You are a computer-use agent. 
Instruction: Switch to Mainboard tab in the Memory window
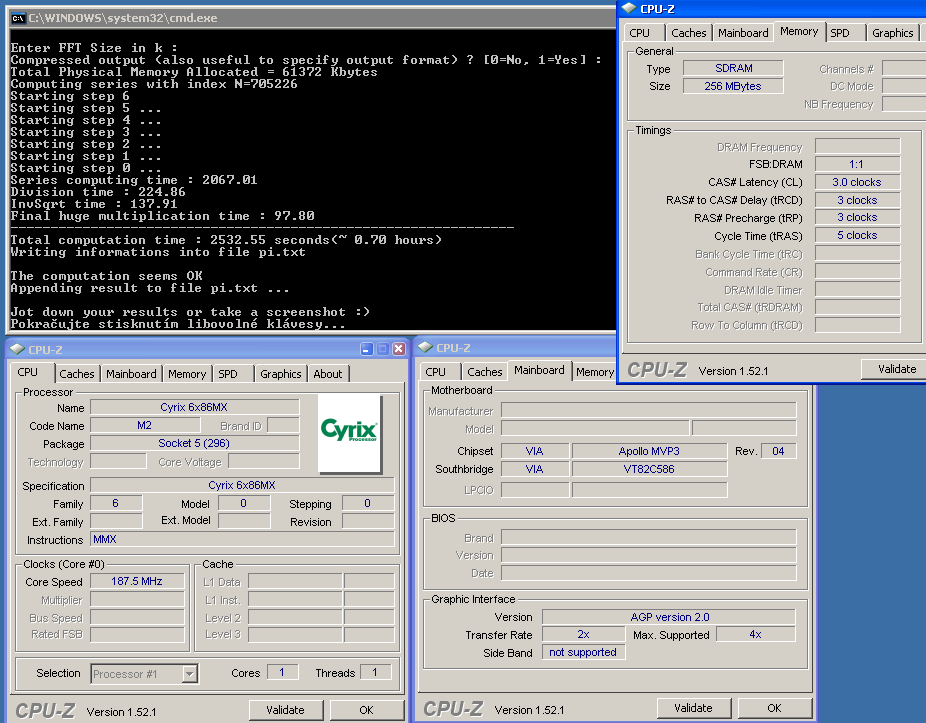tap(743, 33)
